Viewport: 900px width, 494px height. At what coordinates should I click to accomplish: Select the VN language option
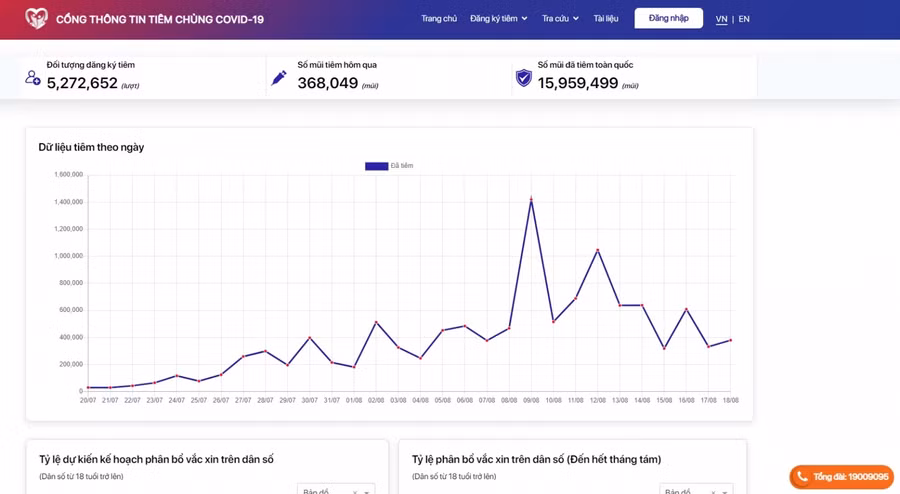(x=721, y=19)
